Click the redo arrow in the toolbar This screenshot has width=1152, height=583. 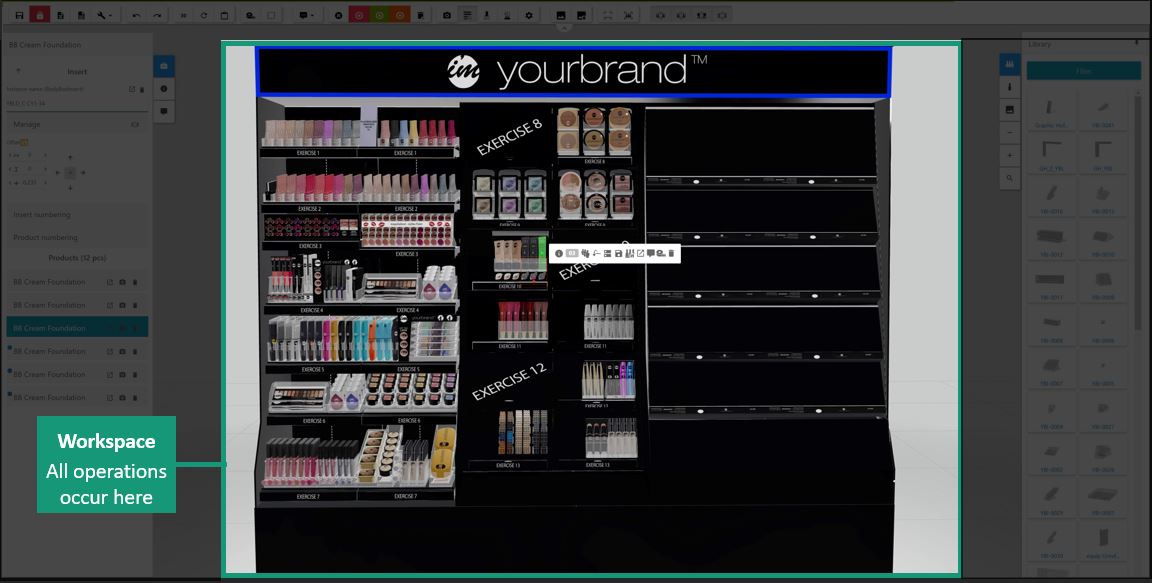158,16
